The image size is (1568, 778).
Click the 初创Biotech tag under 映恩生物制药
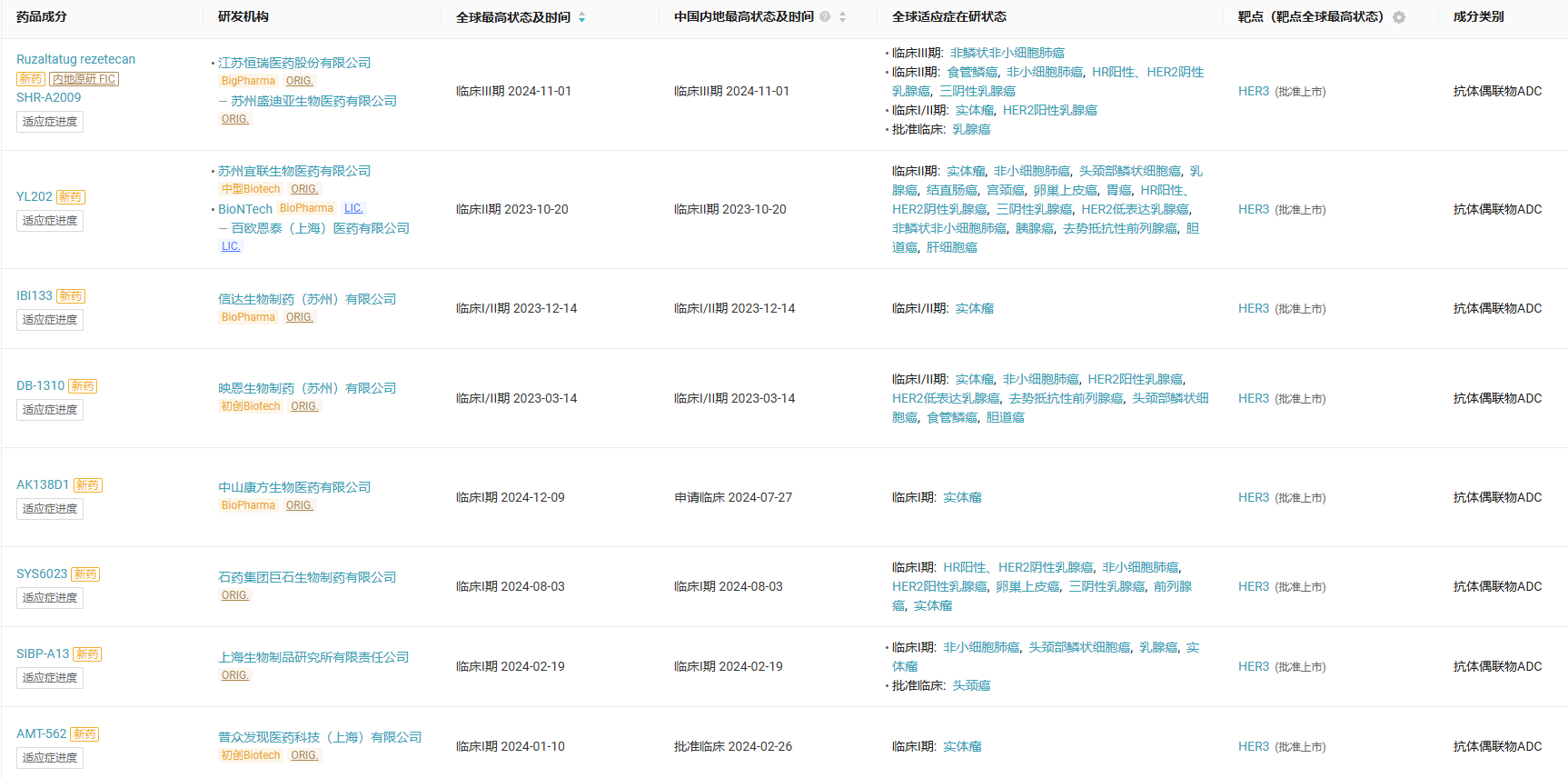(251, 406)
